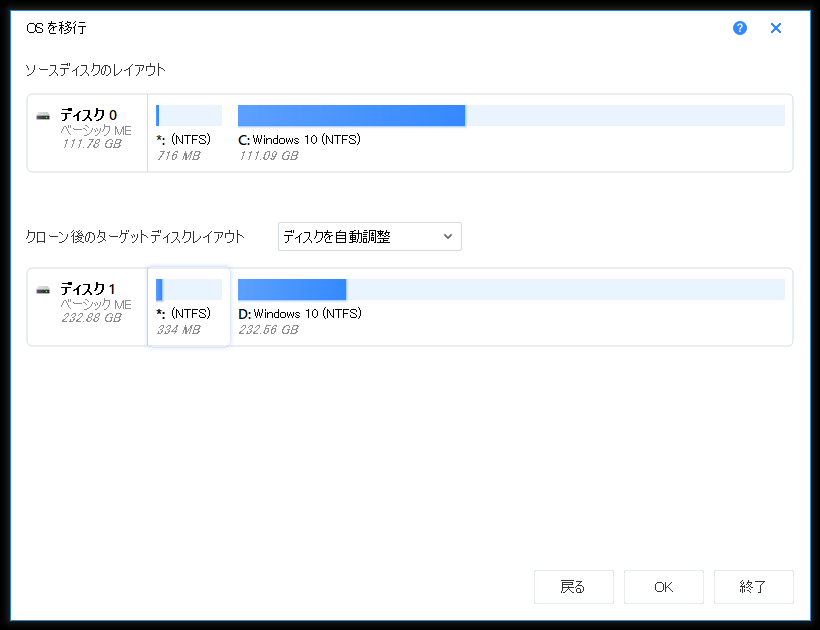
Task: Open the help question mark icon
Action: 740,28
